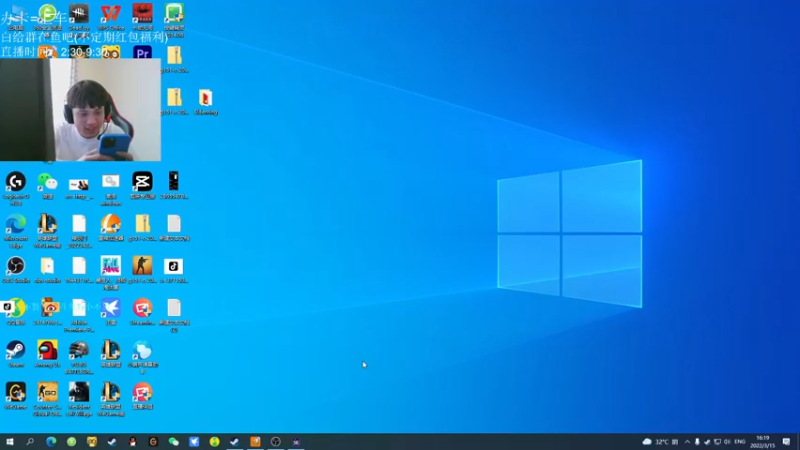The image size is (800, 450).
Task: Switch input language via ENG indicator
Action: [740, 442]
